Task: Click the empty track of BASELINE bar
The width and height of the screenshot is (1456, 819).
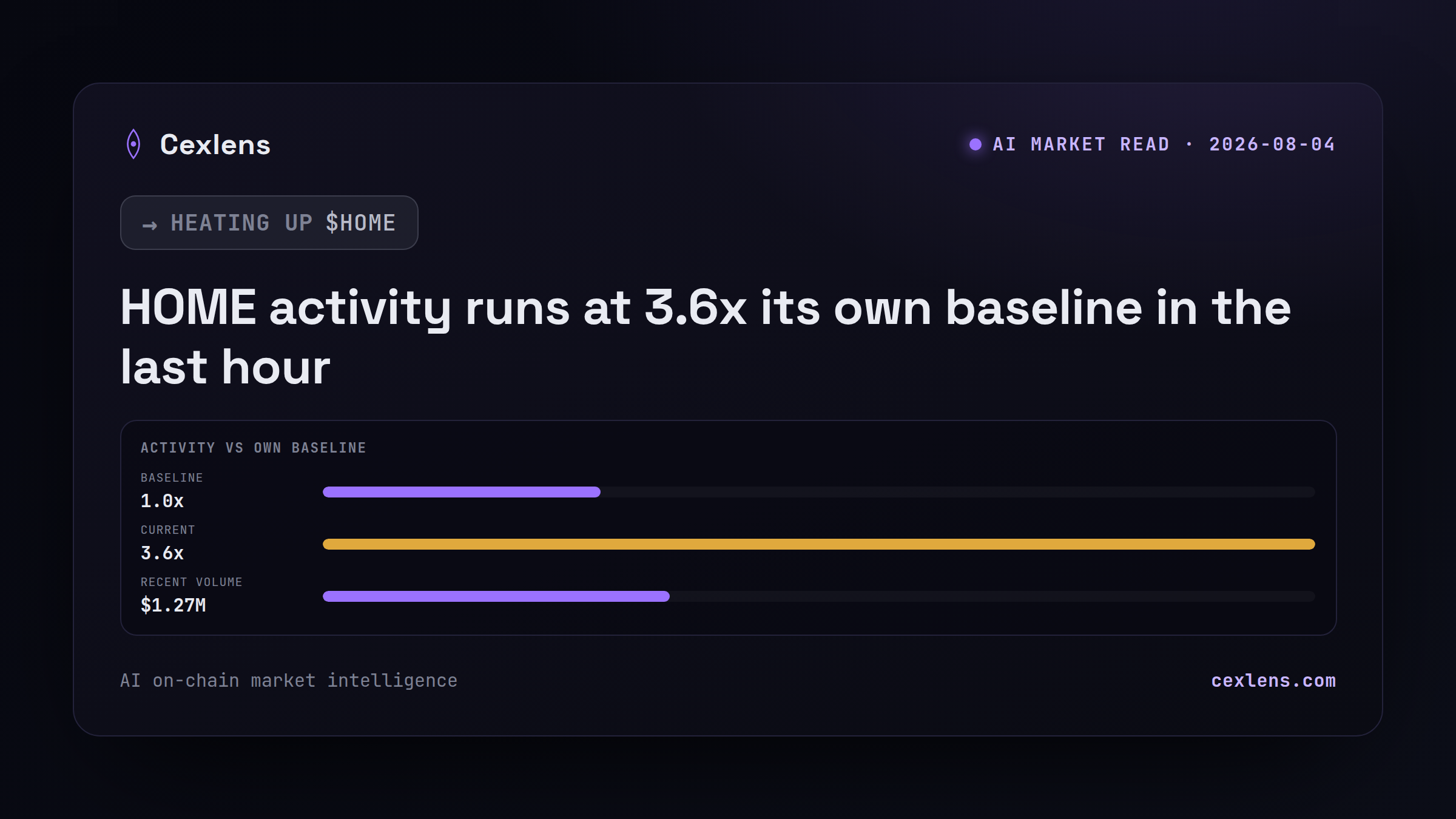Action: click(x=958, y=492)
